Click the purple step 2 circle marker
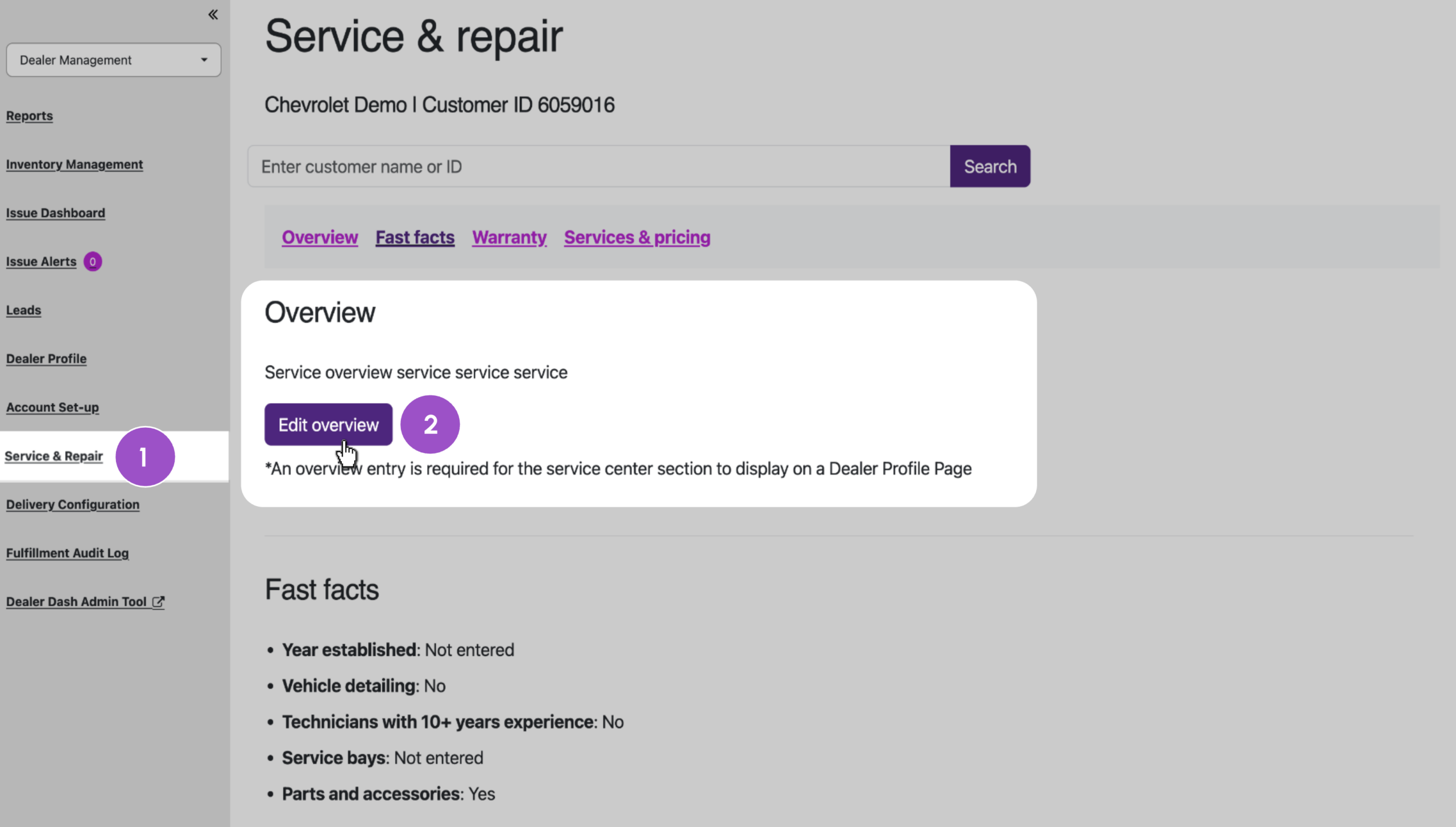 tap(430, 424)
